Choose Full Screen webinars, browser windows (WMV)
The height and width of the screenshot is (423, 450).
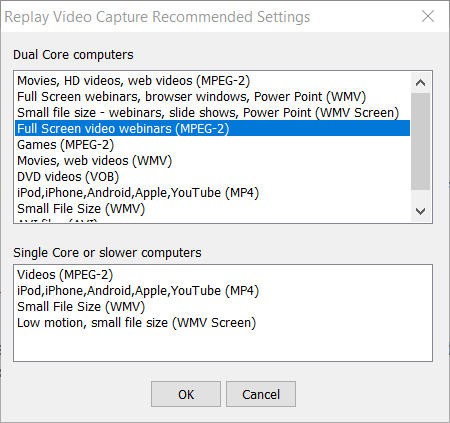pos(213,97)
